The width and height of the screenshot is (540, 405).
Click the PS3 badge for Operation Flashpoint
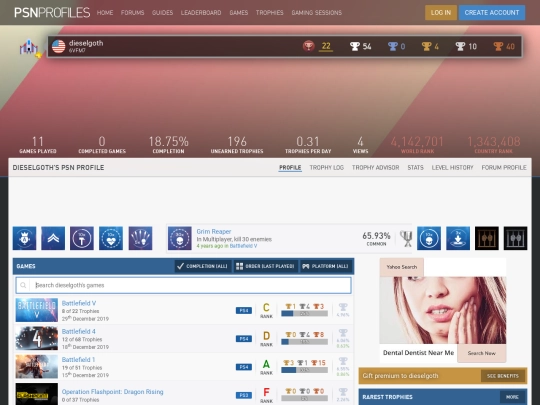[x=244, y=395]
